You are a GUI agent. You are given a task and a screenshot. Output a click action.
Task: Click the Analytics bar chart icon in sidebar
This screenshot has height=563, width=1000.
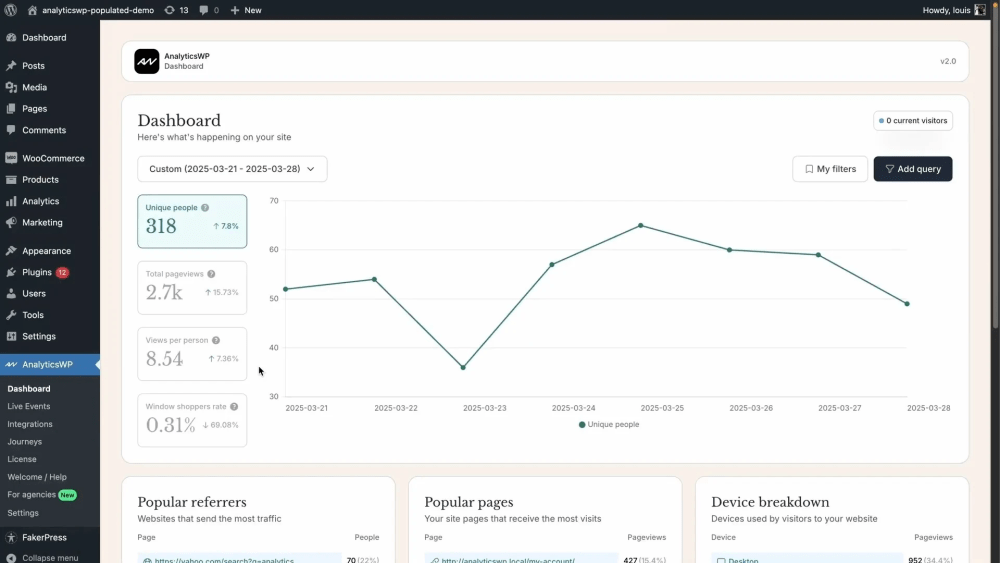11,201
